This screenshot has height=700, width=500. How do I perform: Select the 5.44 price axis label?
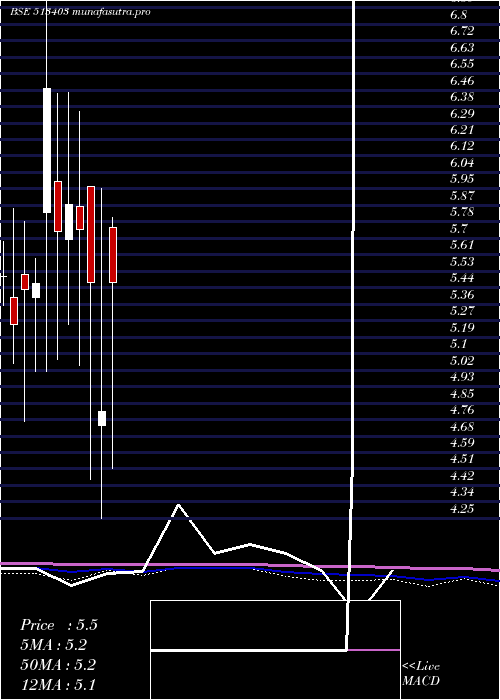[x=462, y=278]
